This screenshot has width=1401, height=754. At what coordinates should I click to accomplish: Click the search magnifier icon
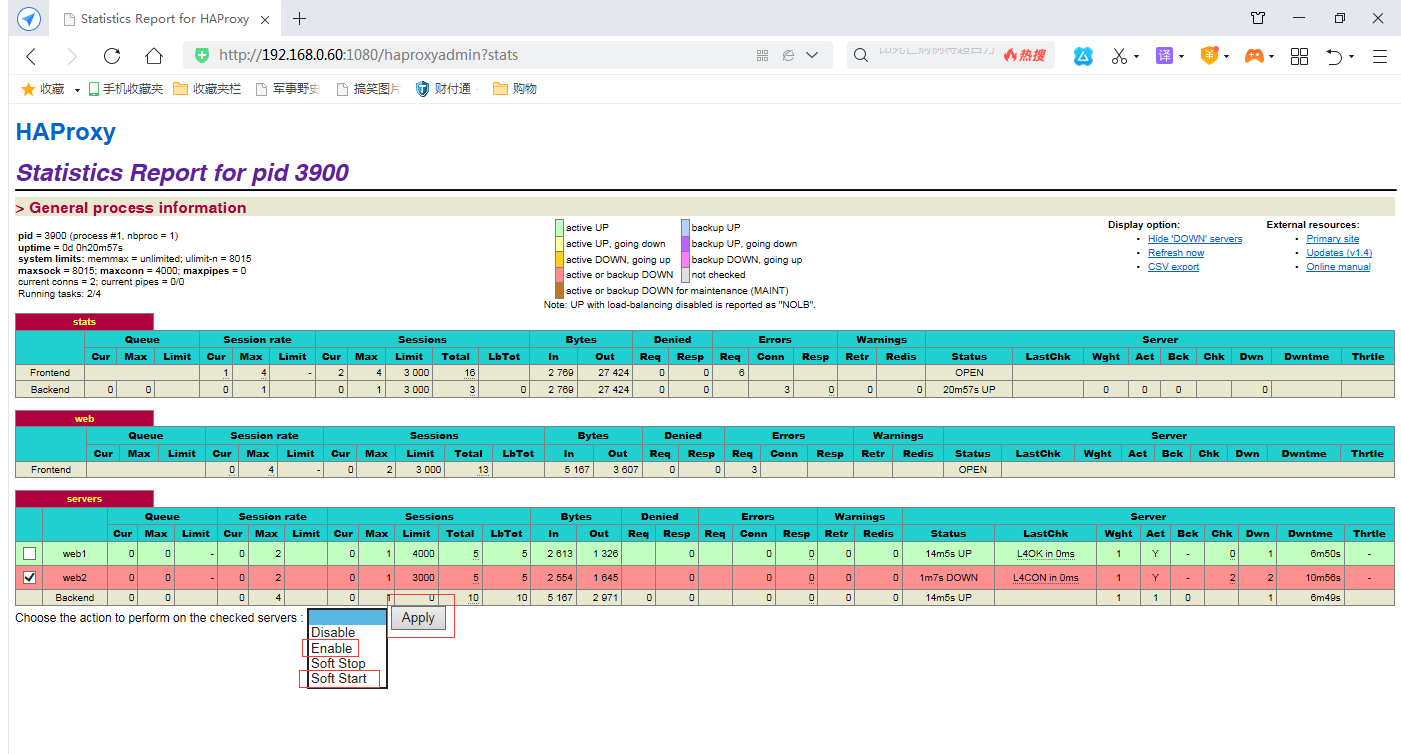tap(860, 56)
